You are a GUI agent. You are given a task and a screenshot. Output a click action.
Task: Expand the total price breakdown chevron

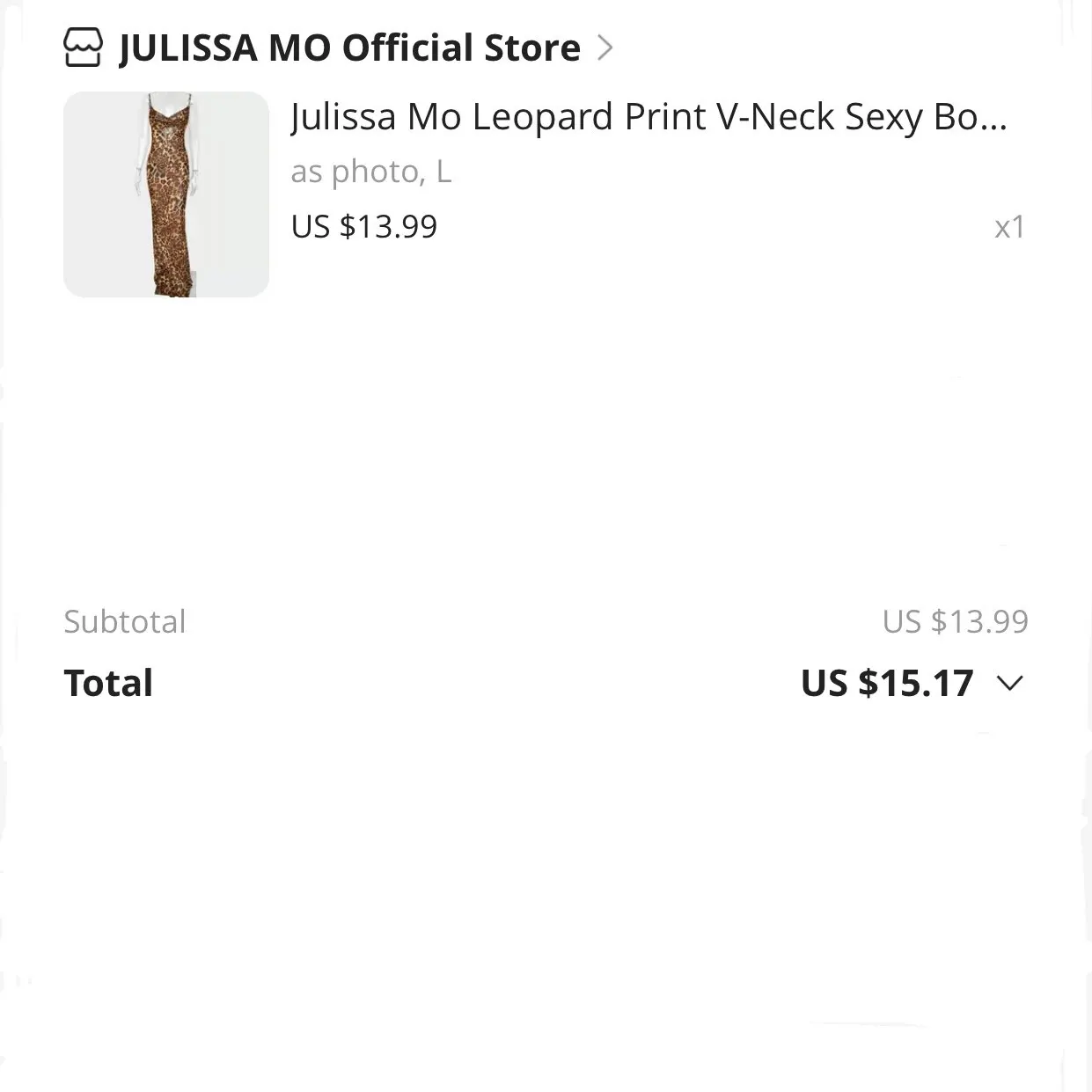click(1010, 683)
